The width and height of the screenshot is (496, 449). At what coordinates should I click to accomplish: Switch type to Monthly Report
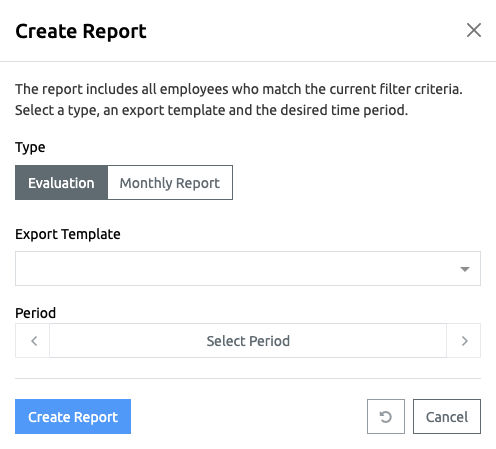point(170,183)
